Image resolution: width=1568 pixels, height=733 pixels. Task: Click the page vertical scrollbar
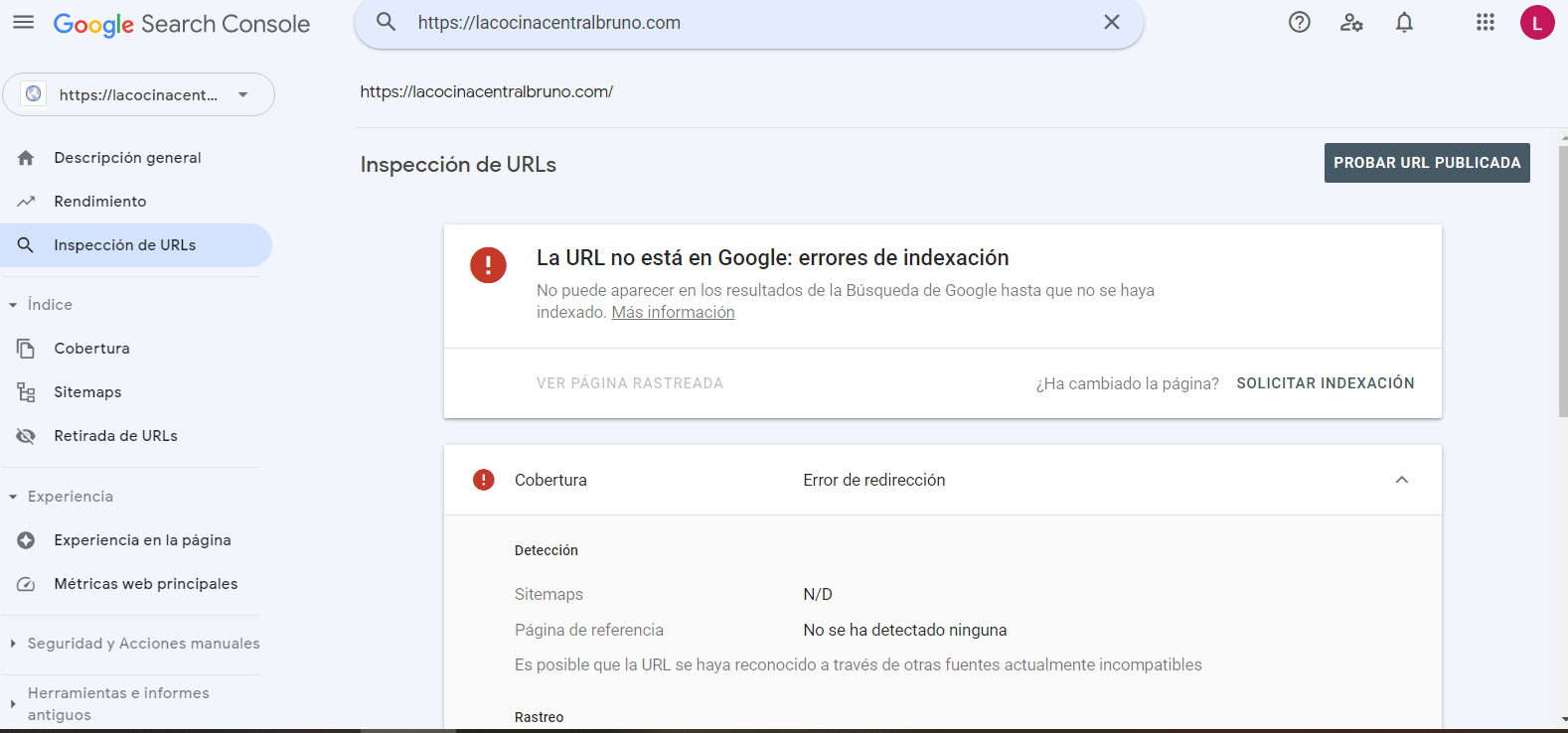1563,282
